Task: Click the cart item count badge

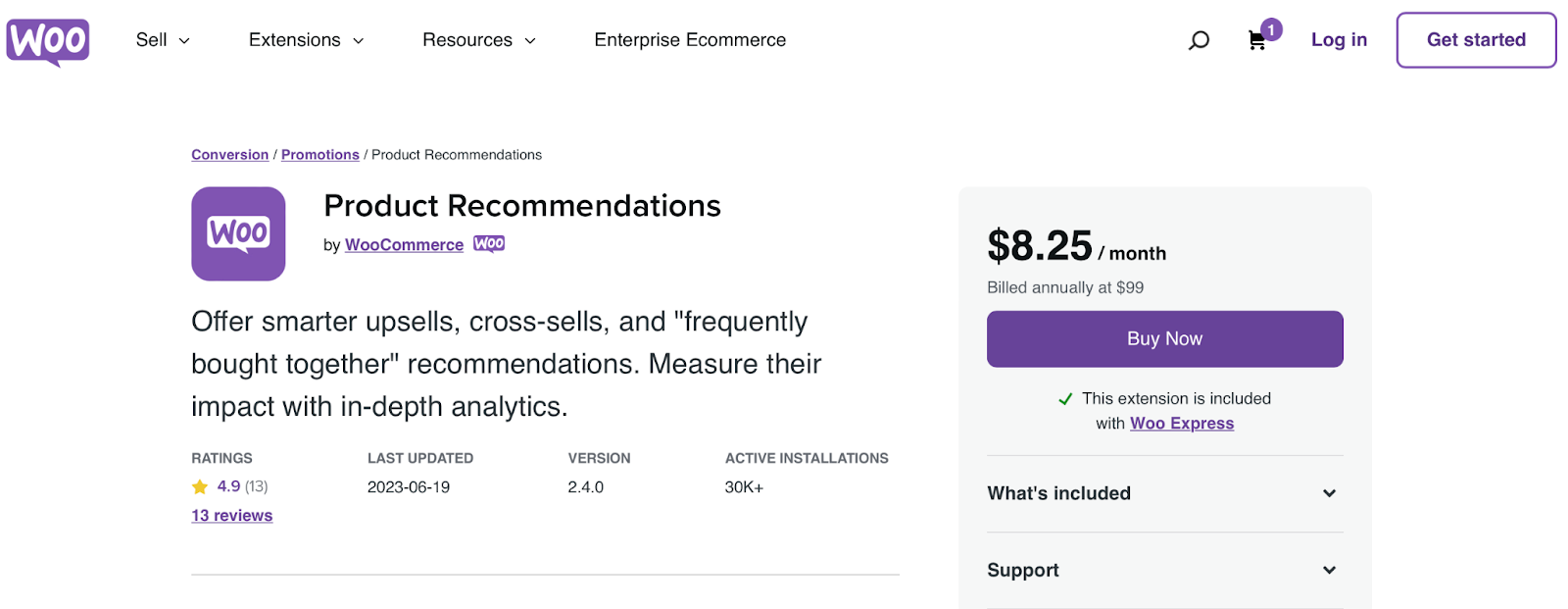Action: (1271, 29)
